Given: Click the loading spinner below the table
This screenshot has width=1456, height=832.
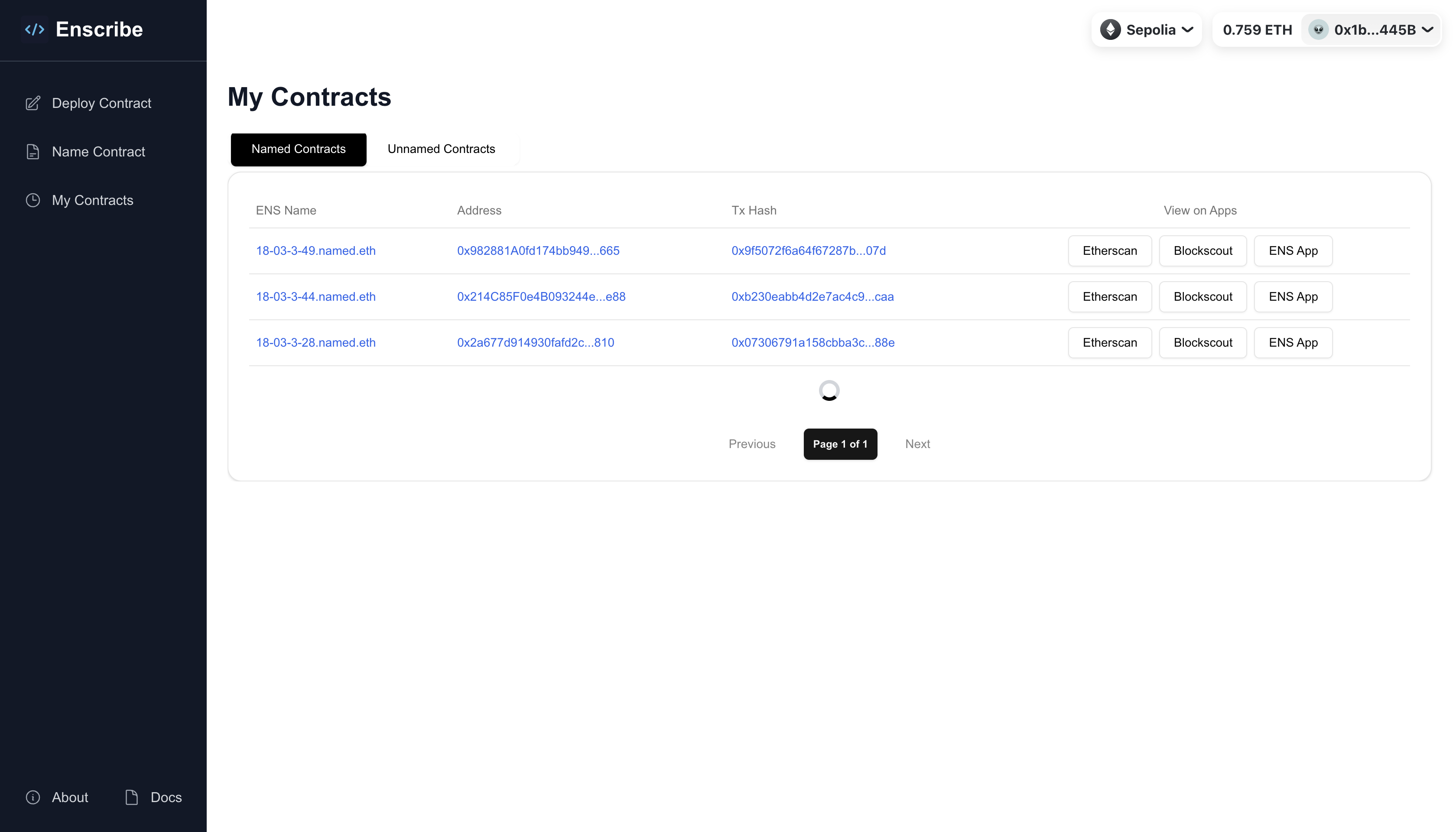Looking at the screenshot, I should click(x=829, y=391).
